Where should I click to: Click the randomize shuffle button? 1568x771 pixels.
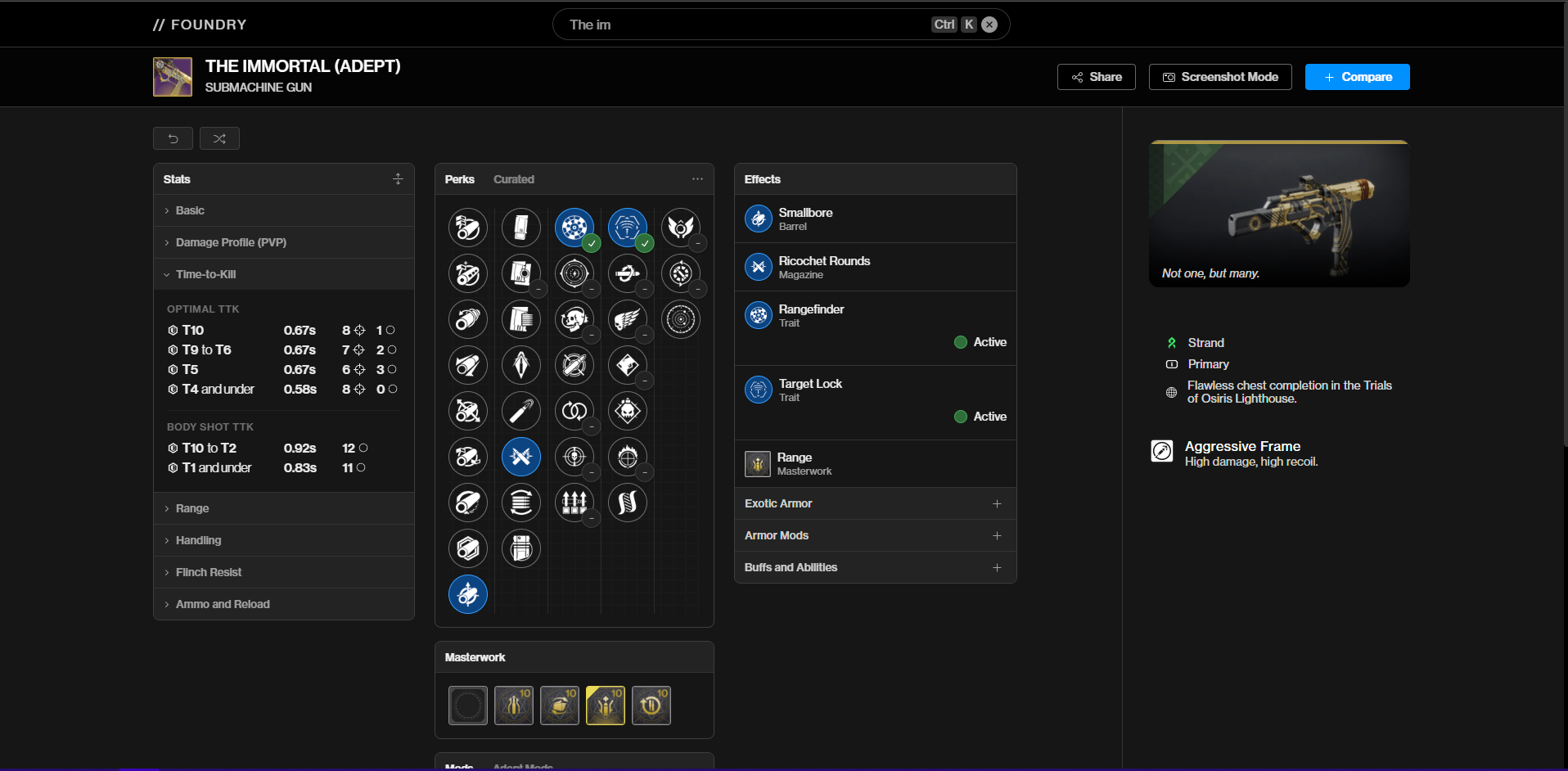point(219,138)
